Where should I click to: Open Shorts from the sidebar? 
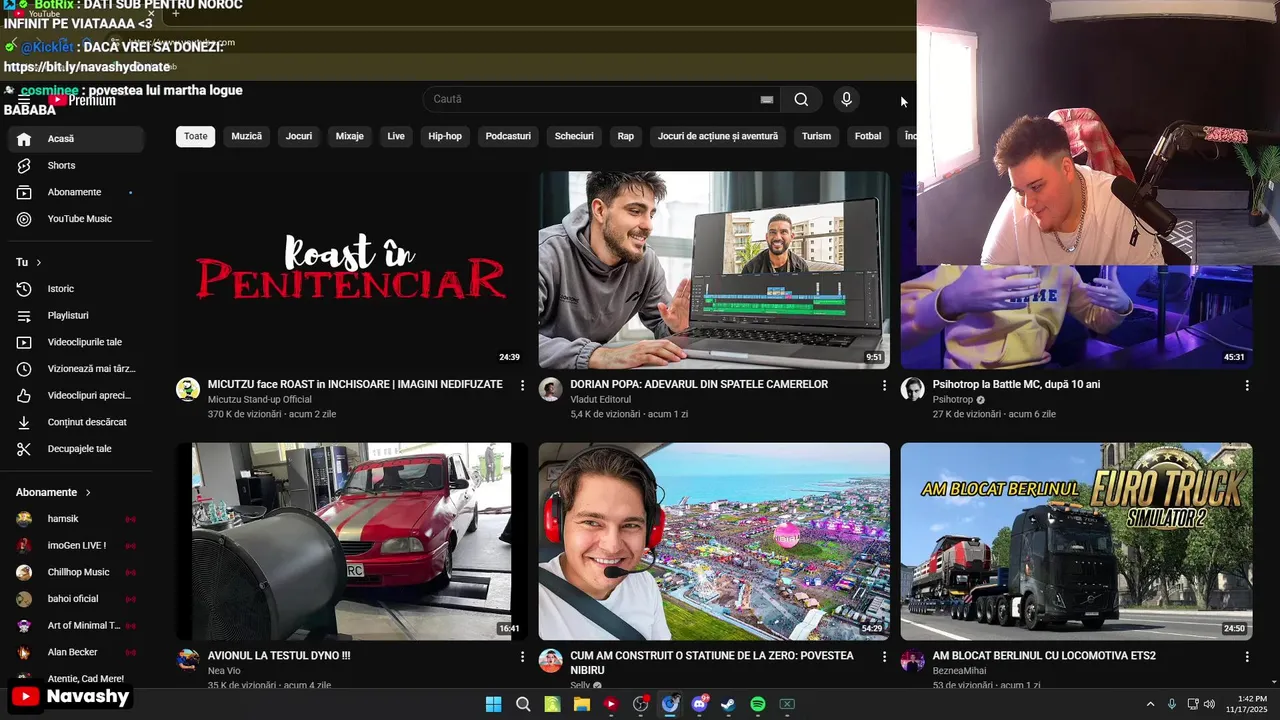(76, 166)
